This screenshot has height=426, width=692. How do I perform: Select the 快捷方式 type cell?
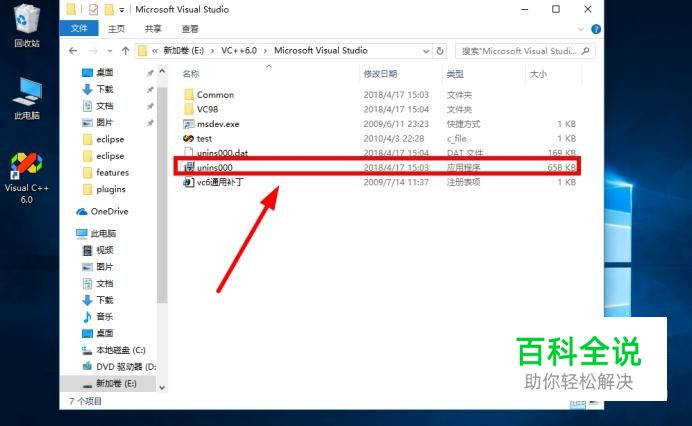(463, 124)
